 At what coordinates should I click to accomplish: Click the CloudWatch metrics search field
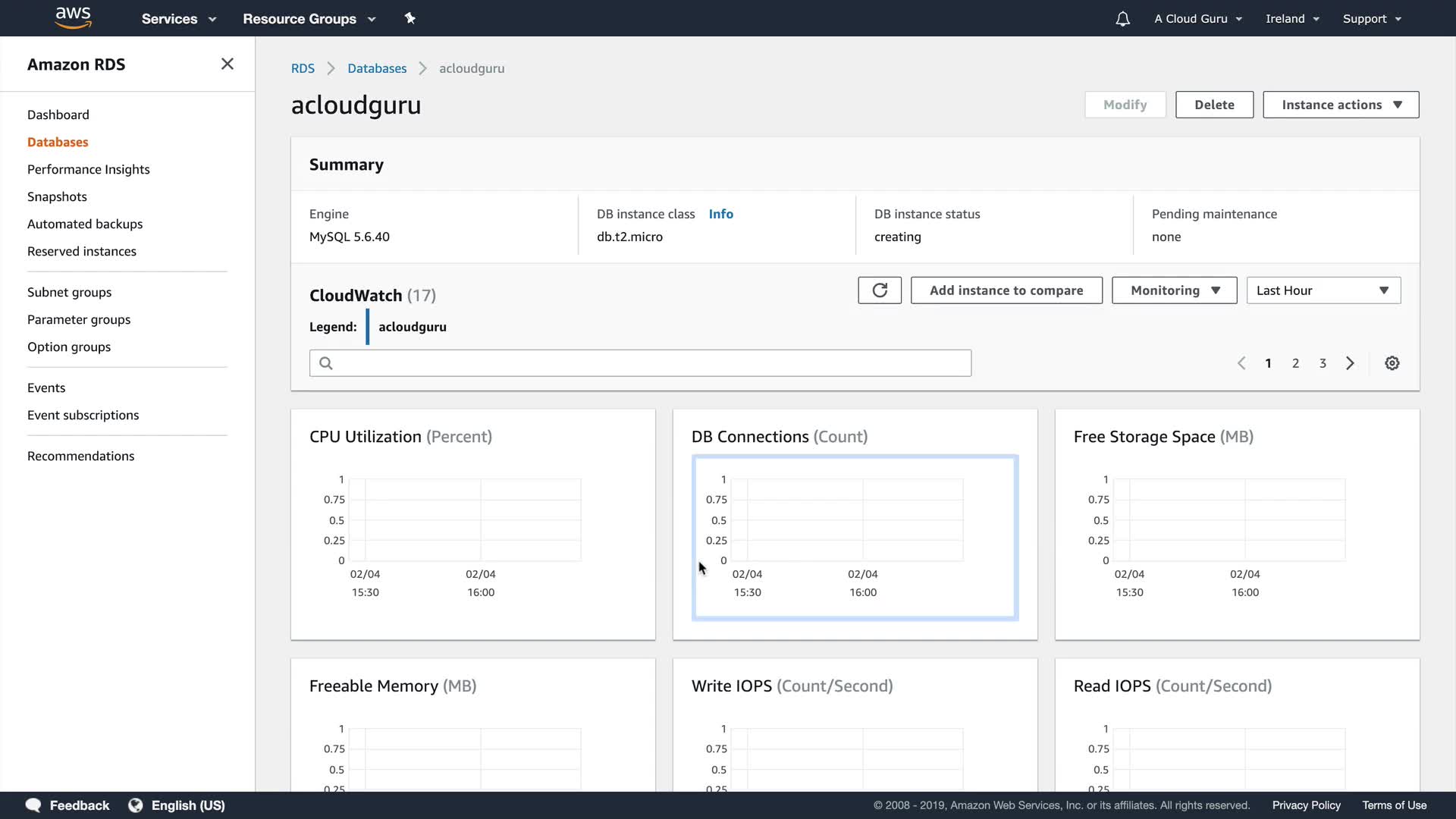(x=640, y=363)
